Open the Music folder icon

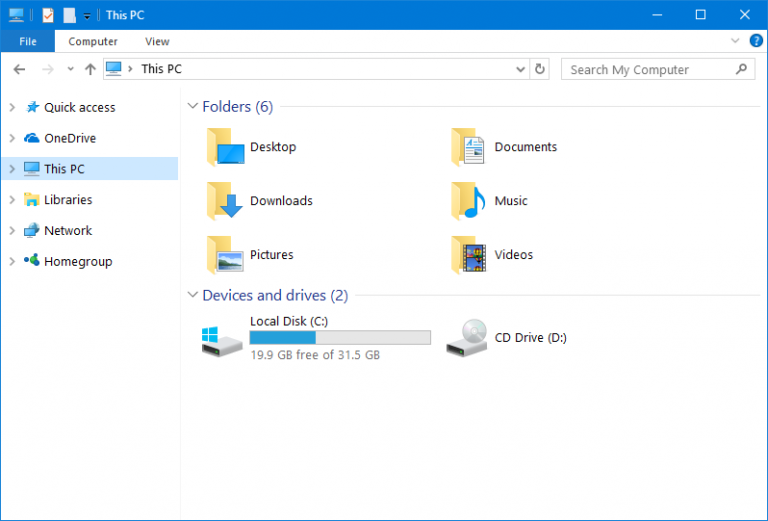pos(468,201)
